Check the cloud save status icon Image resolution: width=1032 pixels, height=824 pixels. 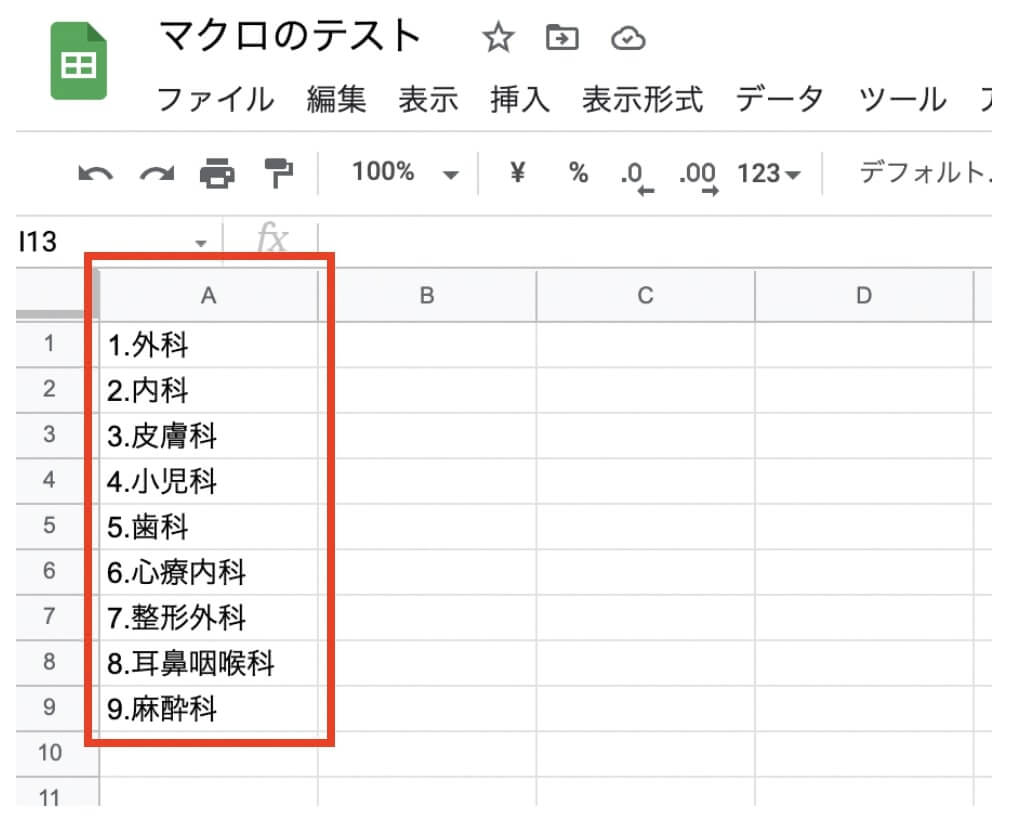point(627,38)
